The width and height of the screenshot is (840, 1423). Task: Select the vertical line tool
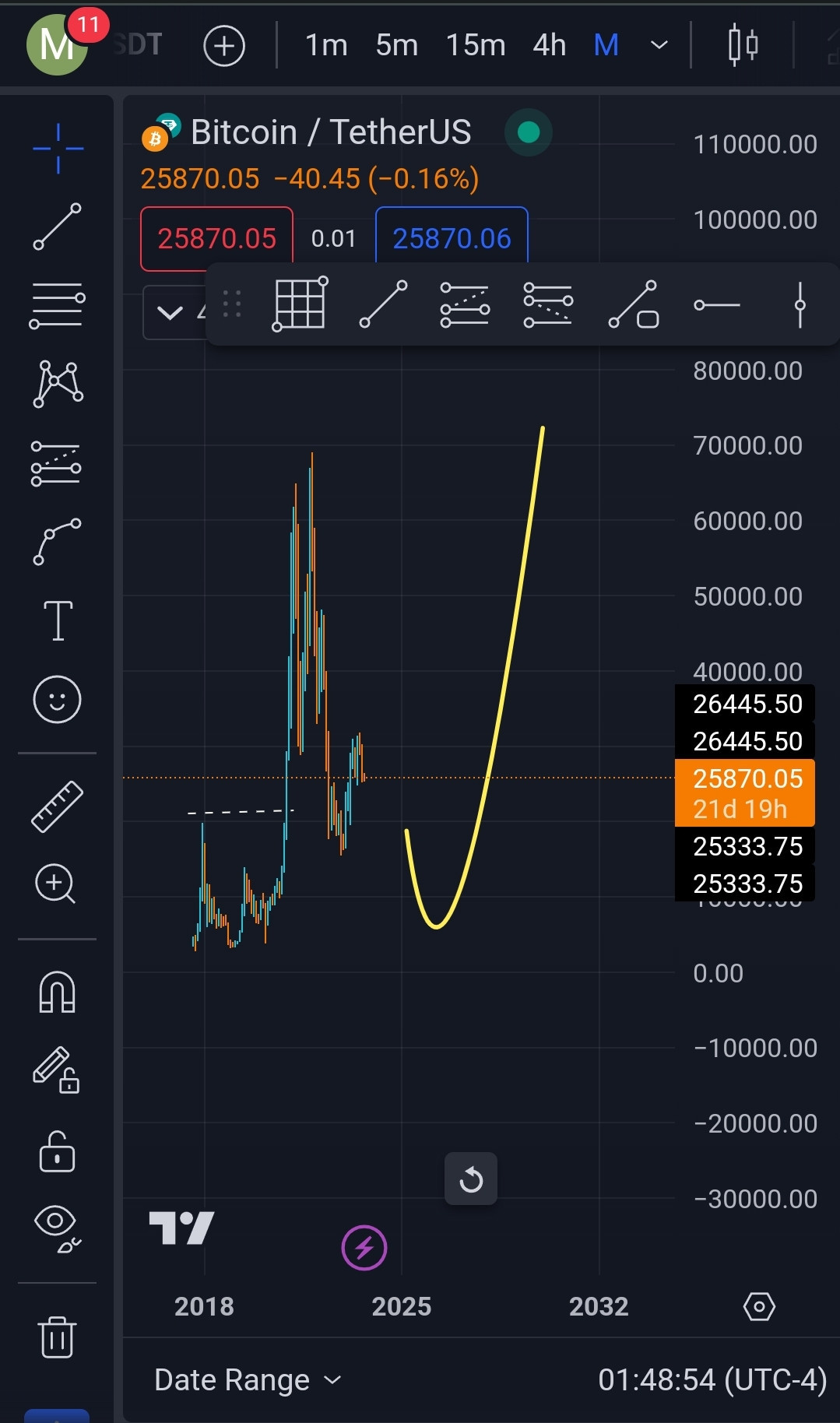[800, 304]
